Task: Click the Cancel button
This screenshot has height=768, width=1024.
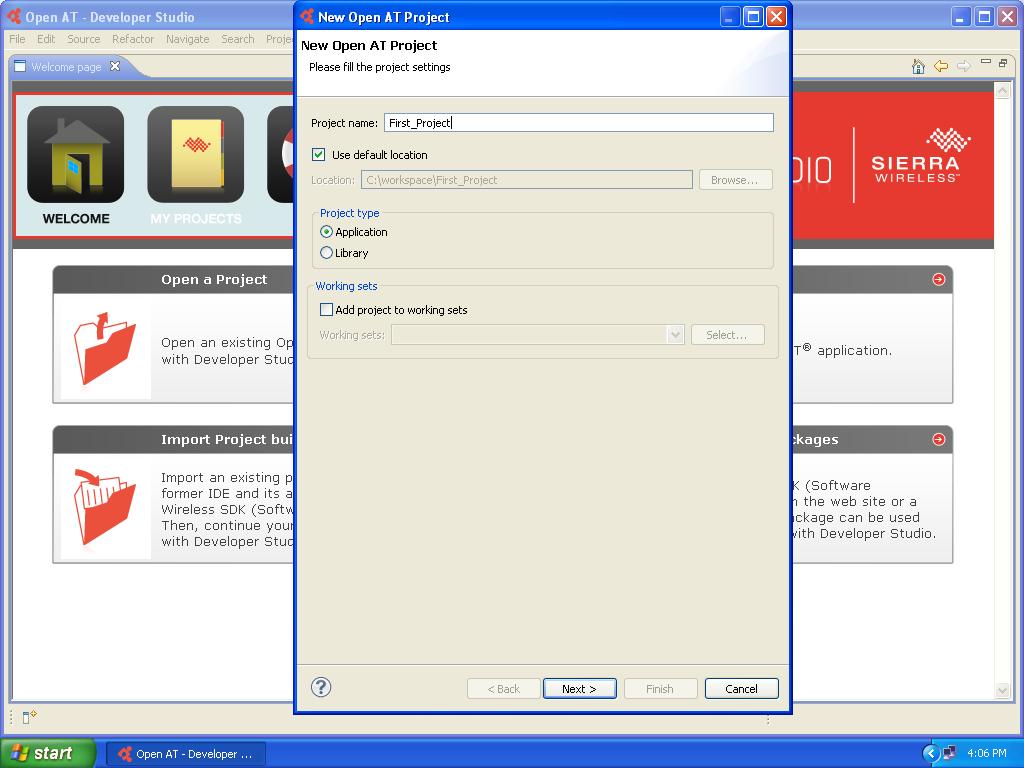Action: tap(741, 688)
